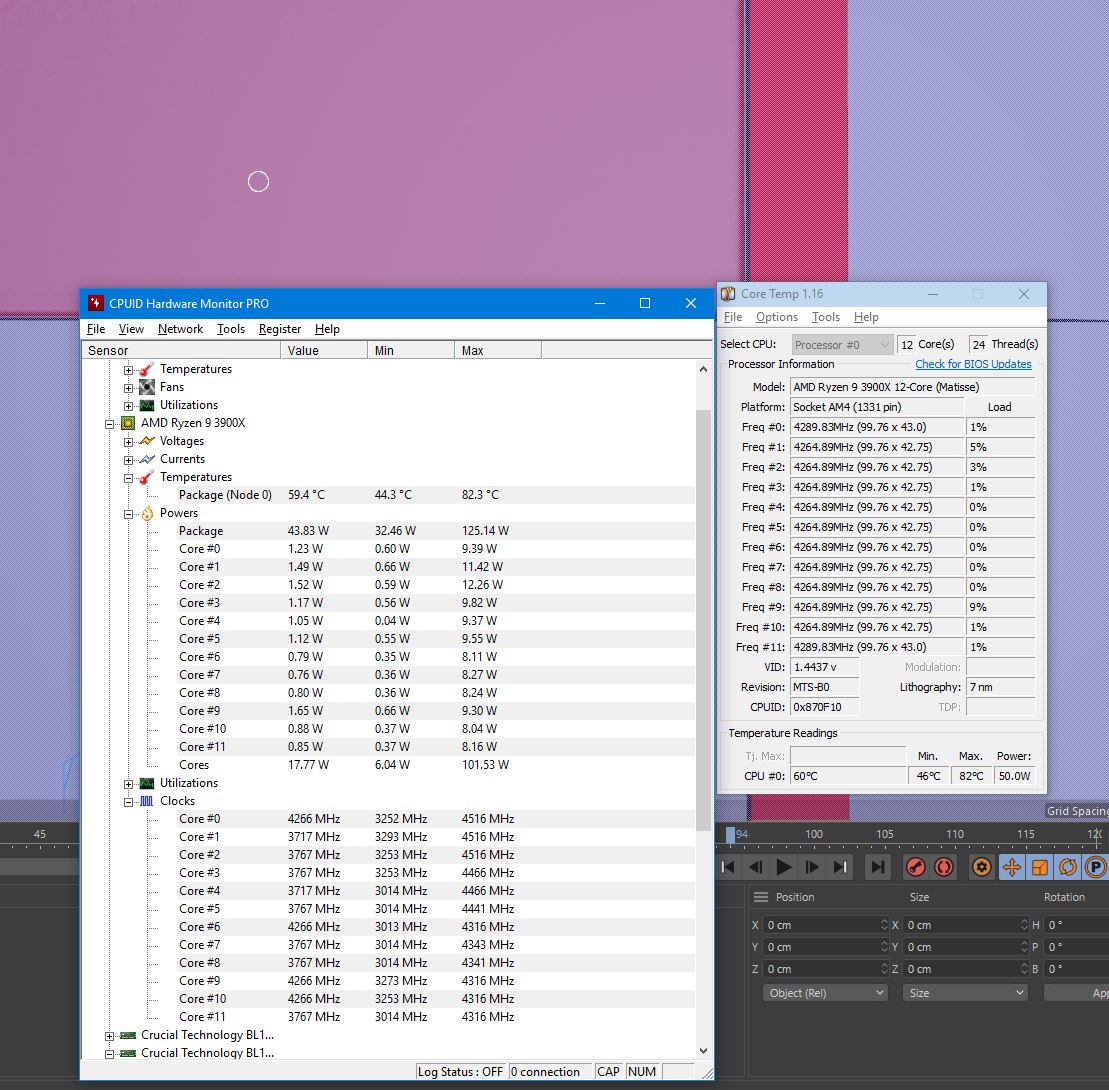Image resolution: width=1109 pixels, height=1090 pixels.
Task: Click the Position Z field stepper arrows
Action: coord(884,969)
